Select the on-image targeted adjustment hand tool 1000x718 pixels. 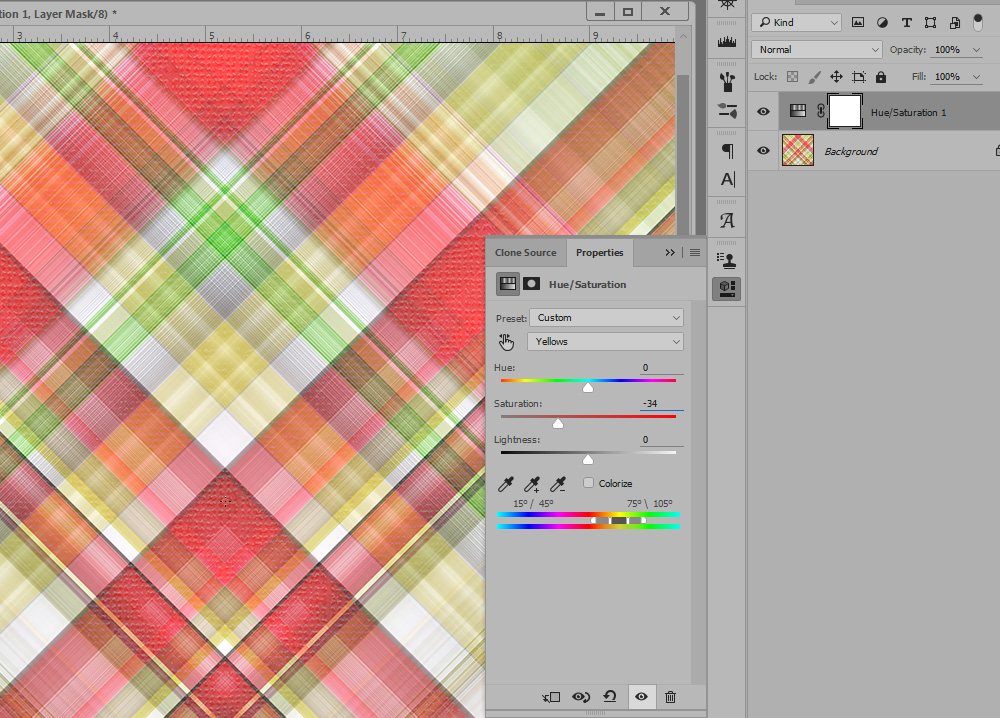506,342
